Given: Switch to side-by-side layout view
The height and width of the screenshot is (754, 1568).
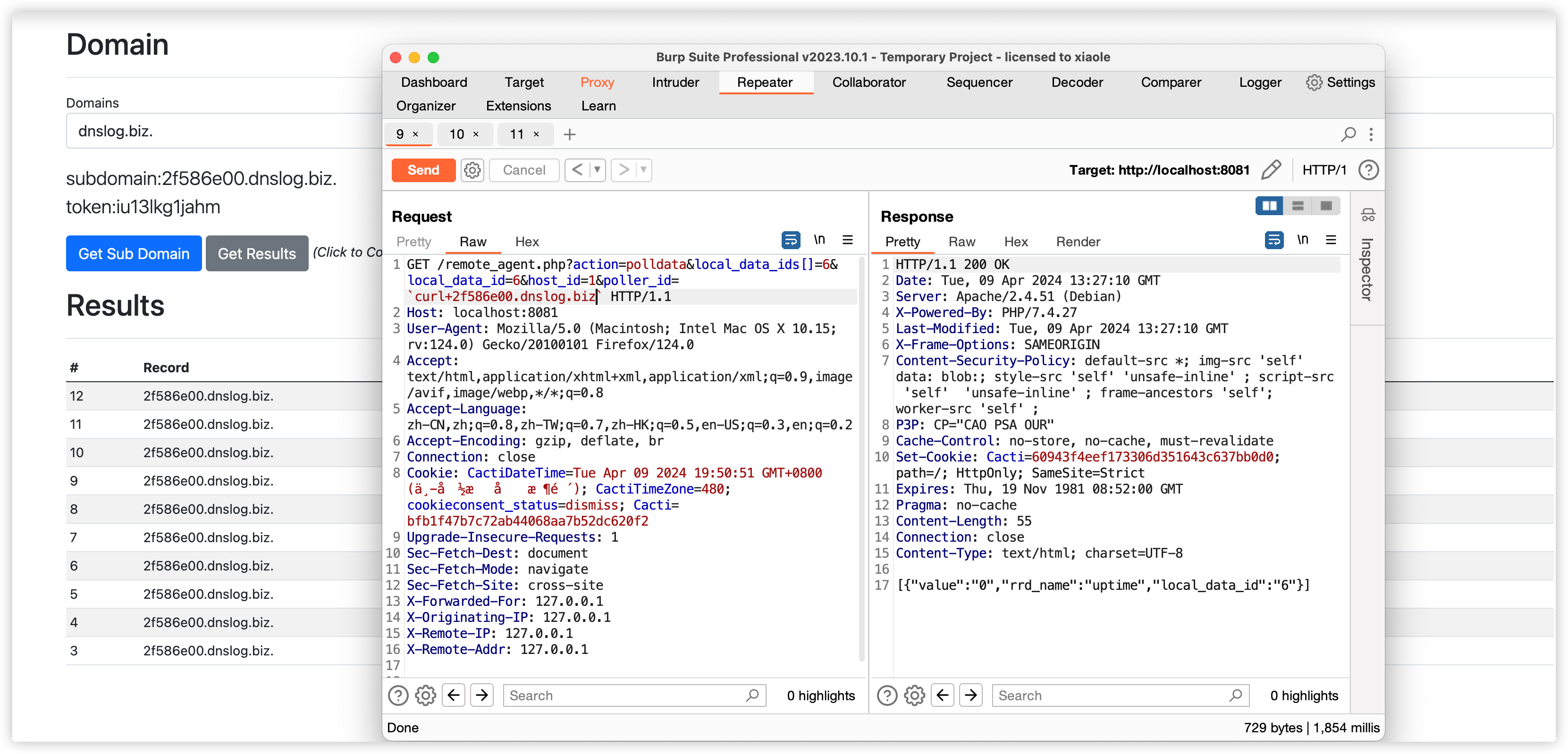Looking at the screenshot, I should [x=1270, y=206].
